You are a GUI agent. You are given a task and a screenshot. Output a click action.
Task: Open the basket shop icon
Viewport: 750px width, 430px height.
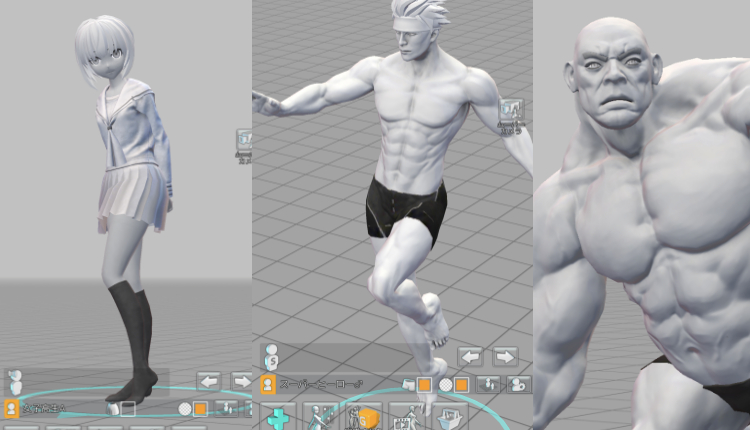click(450, 417)
